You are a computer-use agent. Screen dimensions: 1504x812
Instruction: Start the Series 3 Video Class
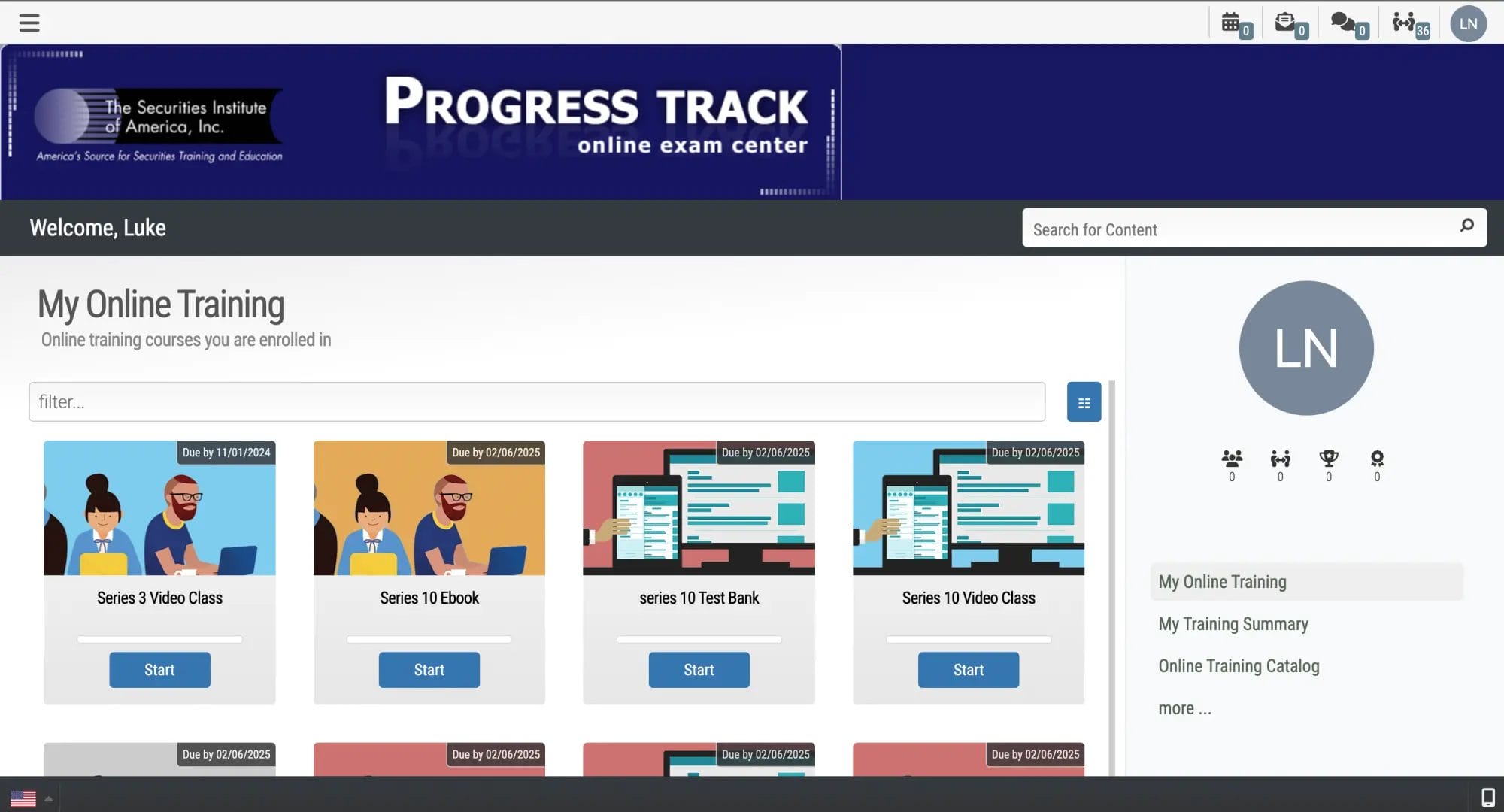coord(159,670)
